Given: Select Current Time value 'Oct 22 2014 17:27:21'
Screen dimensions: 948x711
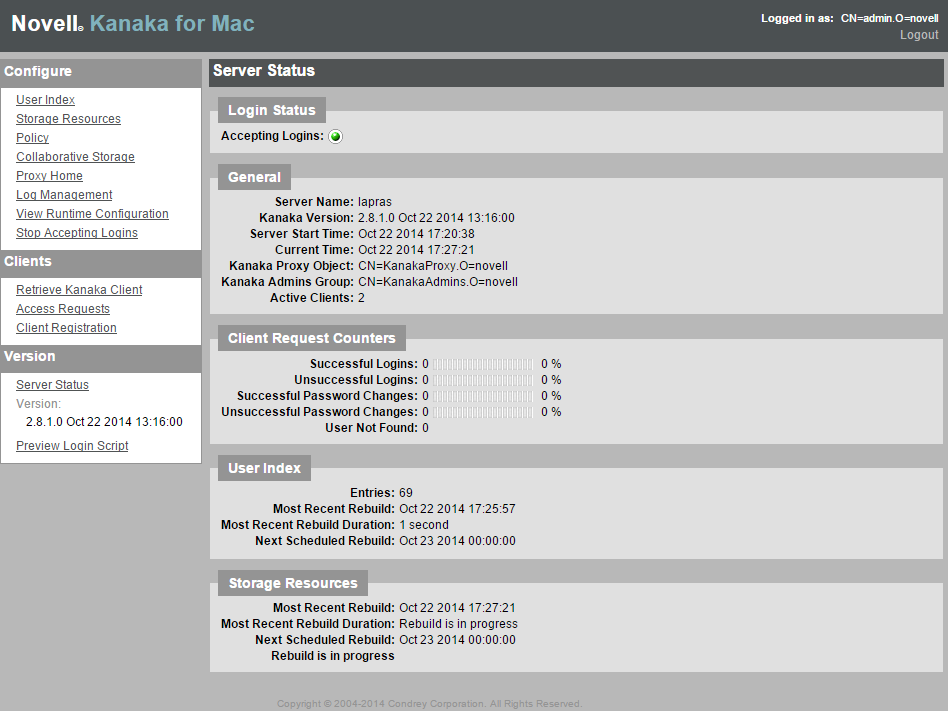Looking at the screenshot, I should (x=417, y=250).
